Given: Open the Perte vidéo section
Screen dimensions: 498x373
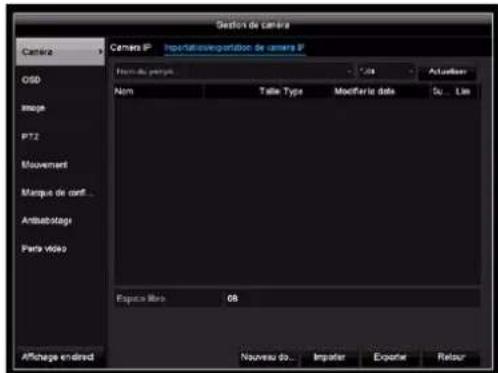Looking at the screenshot, I should point(44,249).
